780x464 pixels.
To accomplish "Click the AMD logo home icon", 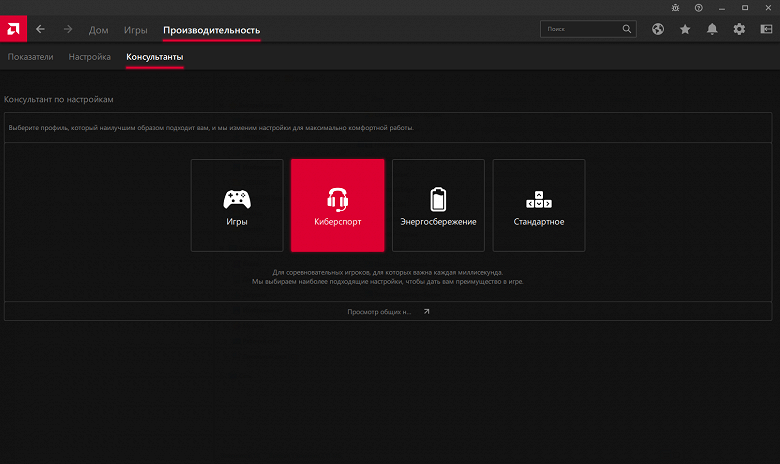I will [x=13, y=29].
